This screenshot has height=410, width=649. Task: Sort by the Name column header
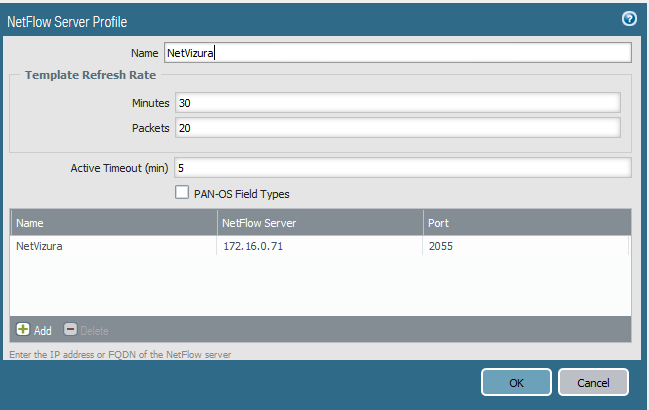112,223
